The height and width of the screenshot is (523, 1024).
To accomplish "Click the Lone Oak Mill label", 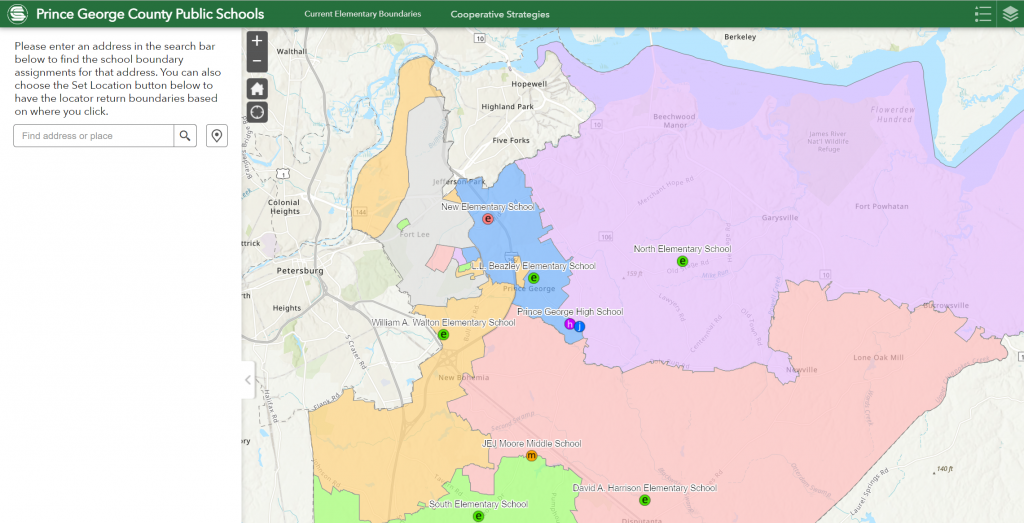I will tap(879, 358).
